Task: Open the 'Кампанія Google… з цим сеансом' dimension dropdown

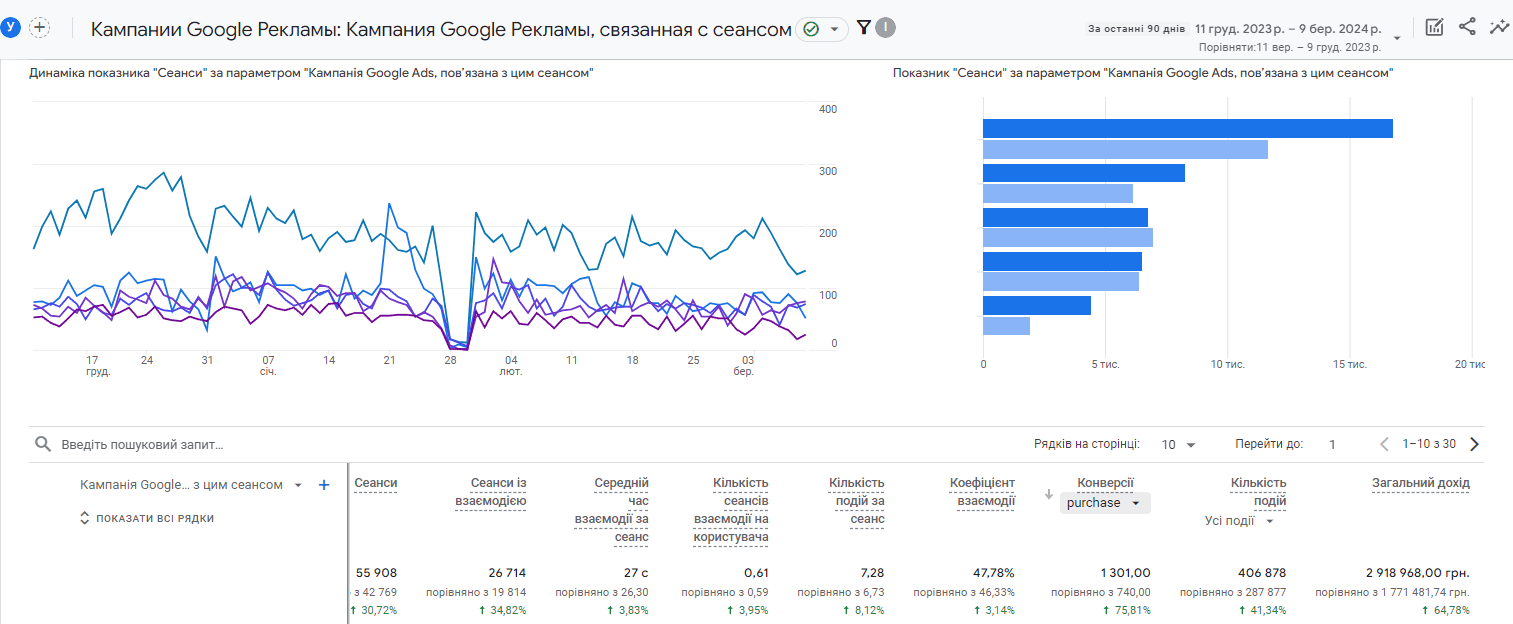Action: tap(191, 485)
